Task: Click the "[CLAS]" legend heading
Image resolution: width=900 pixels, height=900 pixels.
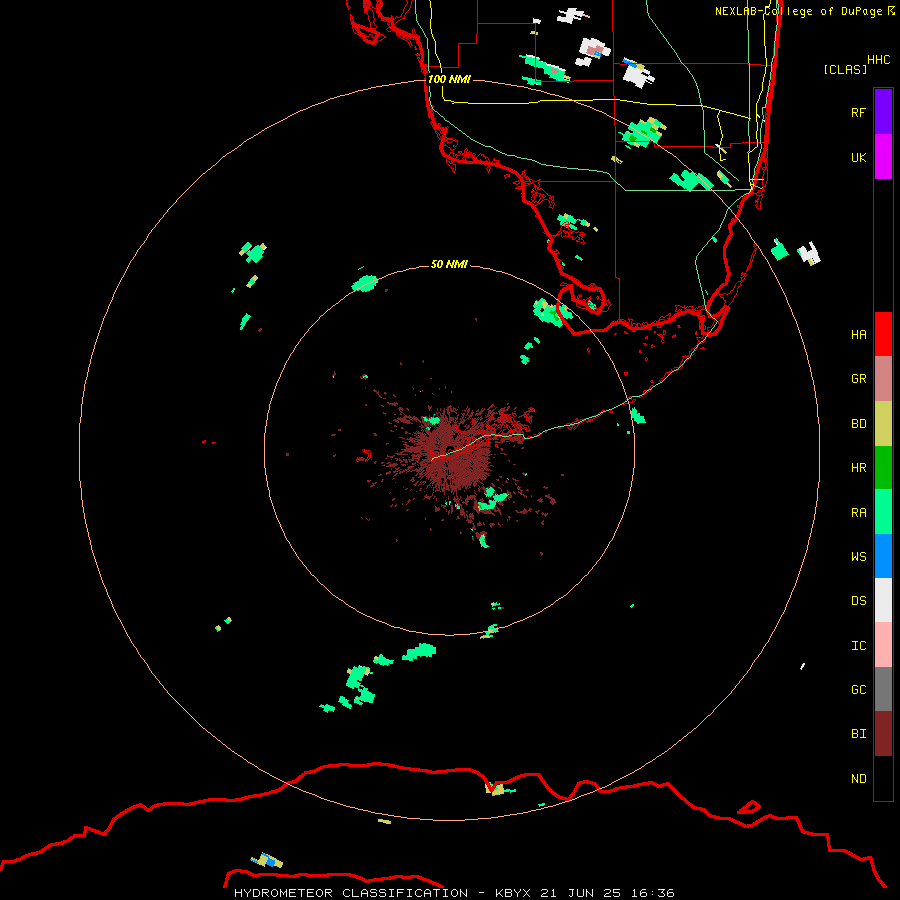Action: pos(845,69)
